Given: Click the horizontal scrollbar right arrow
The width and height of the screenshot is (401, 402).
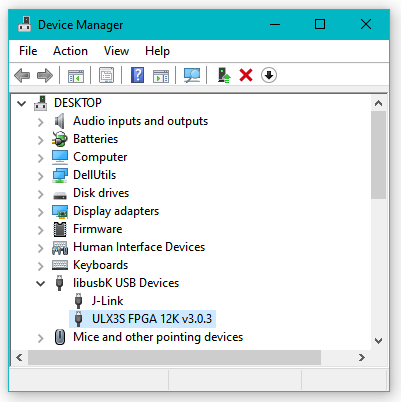Looking at the screenshot, I should (362, 358).
